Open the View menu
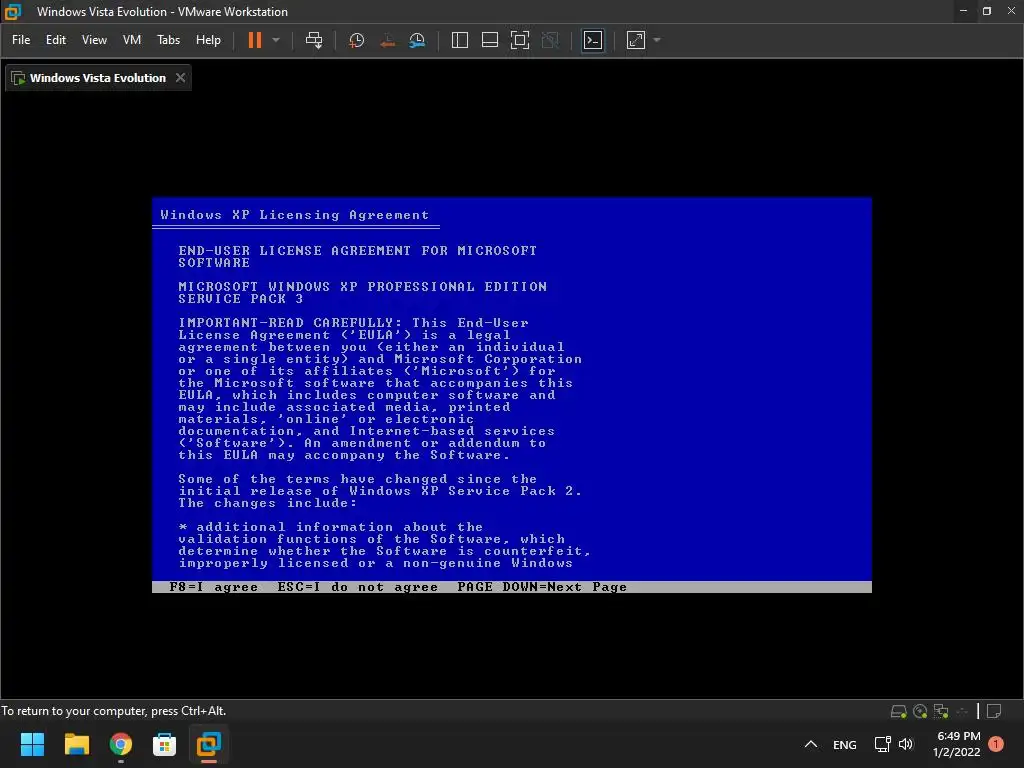Screen dimensions: 1024x768 point(94,40)
